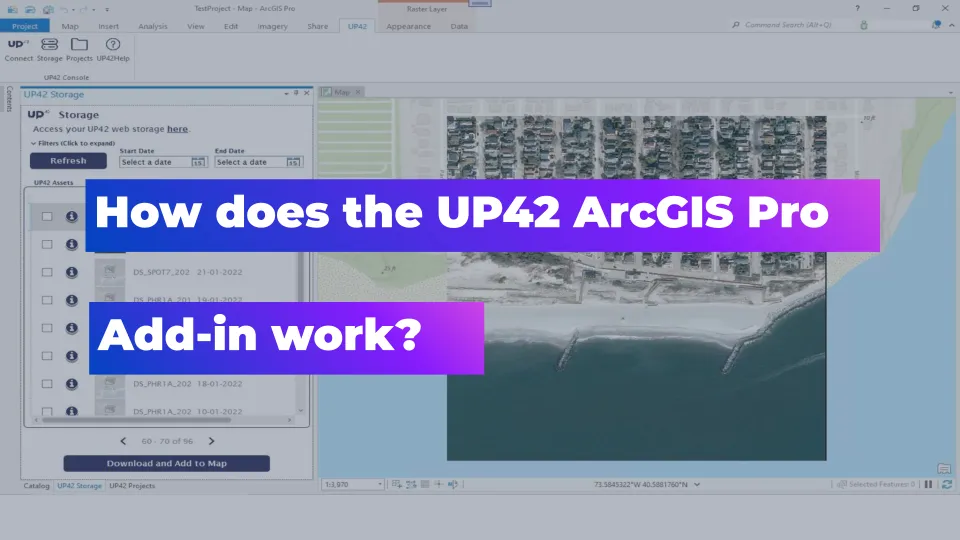
Task: Click the Save Project quick access icon
Action: (x=48, y=9)
